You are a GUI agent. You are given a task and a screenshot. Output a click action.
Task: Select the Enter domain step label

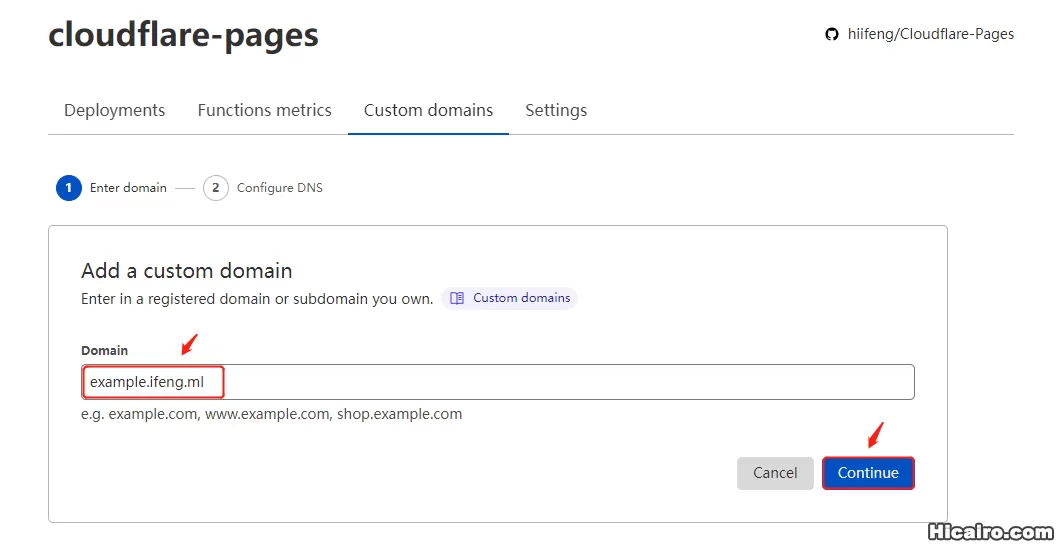coord(128,188)
